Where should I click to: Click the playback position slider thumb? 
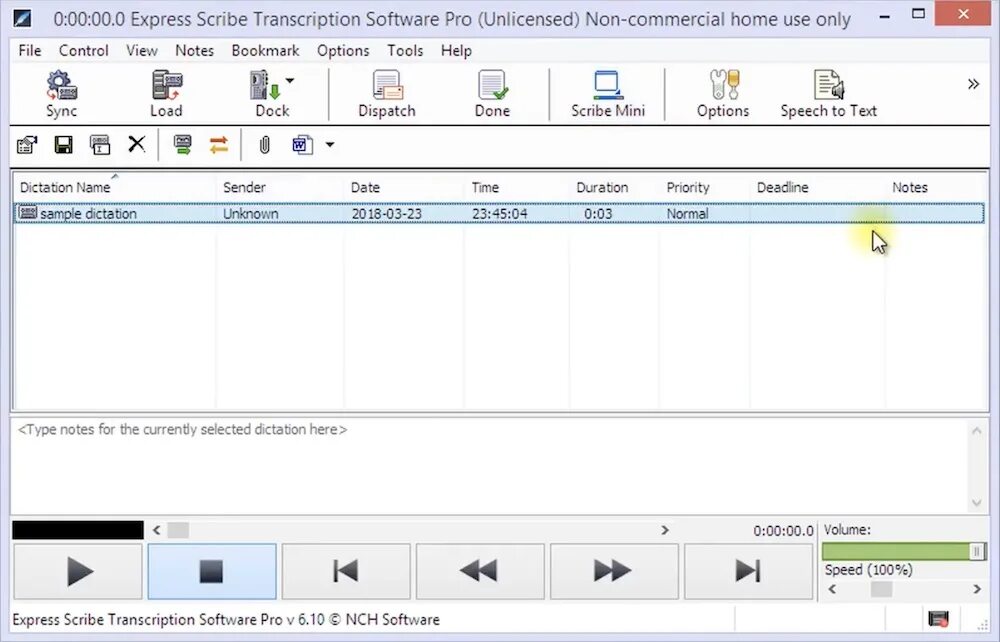click(178, 530)
